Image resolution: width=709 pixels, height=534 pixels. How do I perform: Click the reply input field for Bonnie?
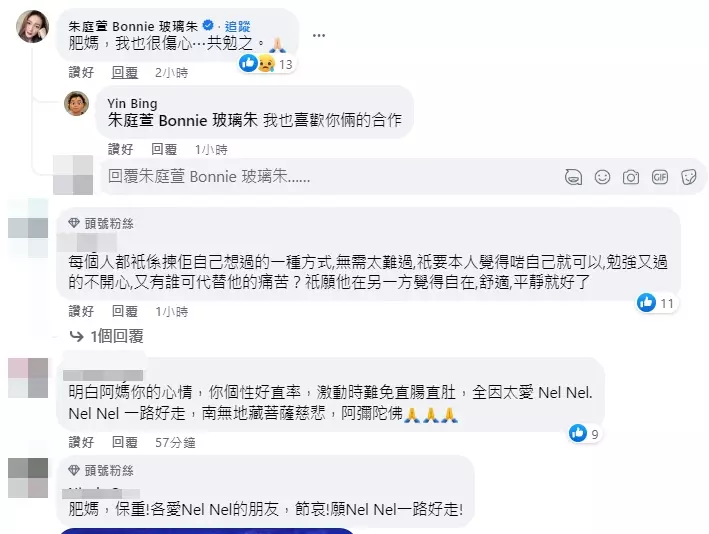(402, 177)
